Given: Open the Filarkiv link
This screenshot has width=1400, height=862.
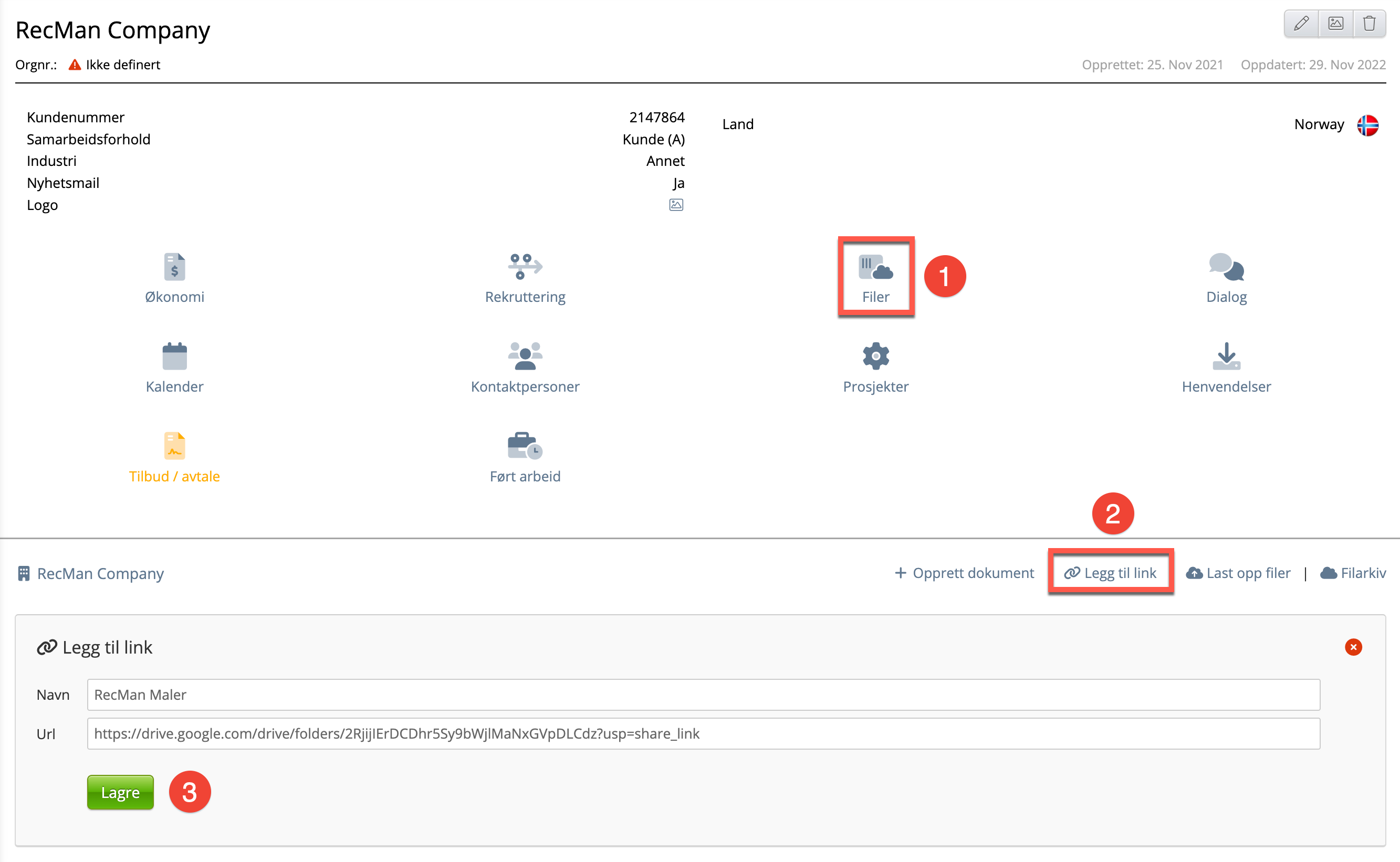Looking at the screenshot, I should (x=1353, y=573).
